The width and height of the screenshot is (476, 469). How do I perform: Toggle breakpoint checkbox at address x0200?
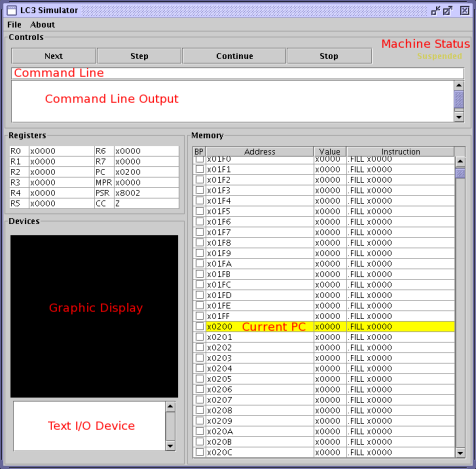tap(200, 326)
